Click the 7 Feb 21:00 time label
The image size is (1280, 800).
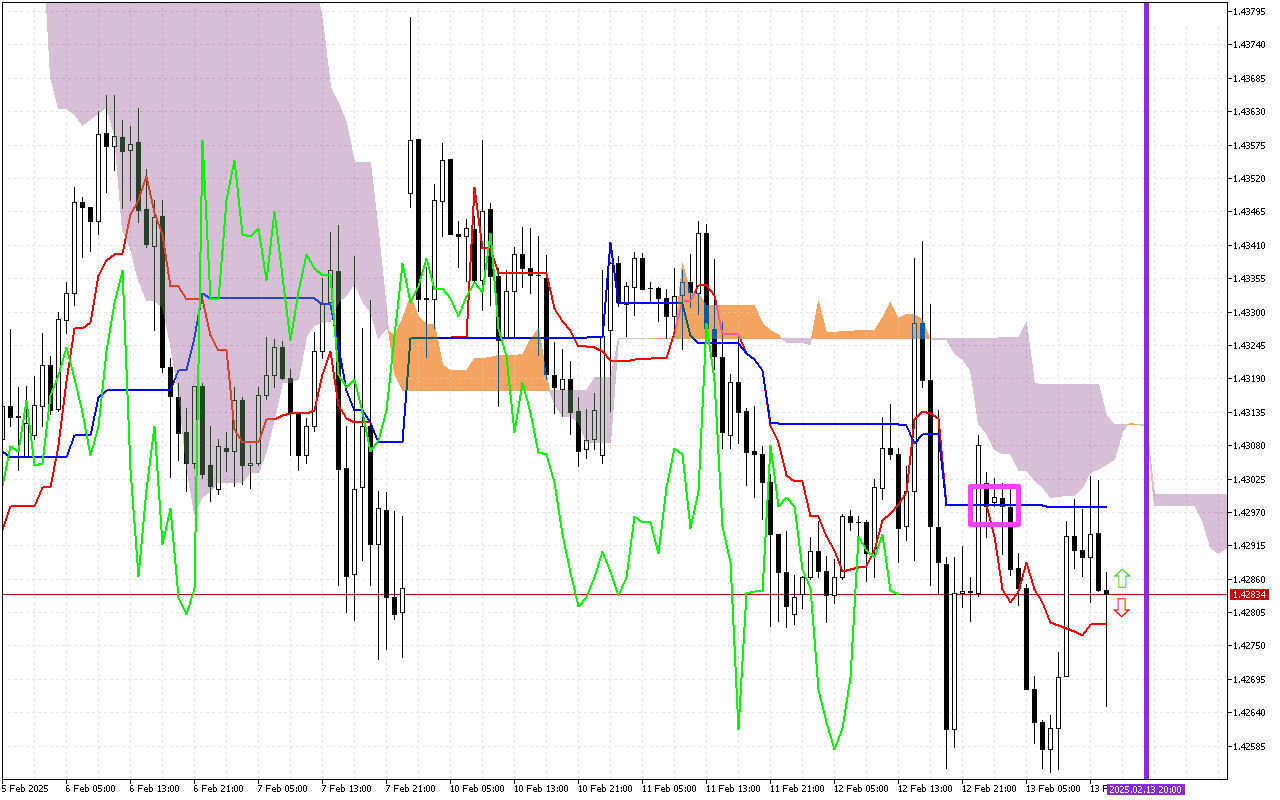(x=411, y=789)
